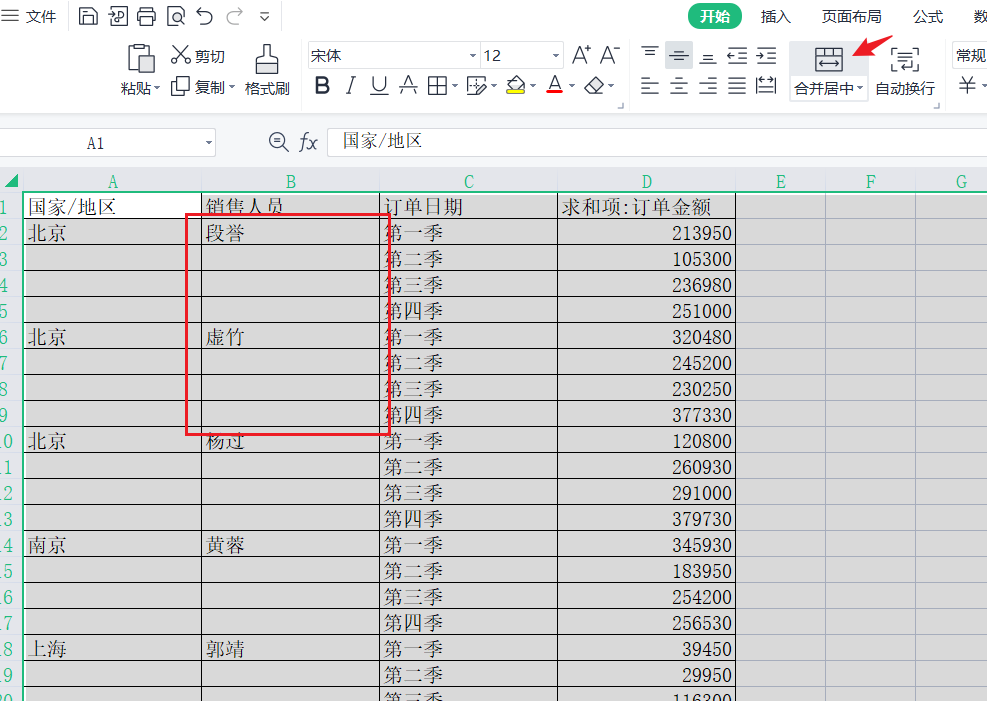Expand the Name Box dropdown arrow
The width and height of the screenshot is (987, 701).
pyautogui.click(x=209, y=143)
